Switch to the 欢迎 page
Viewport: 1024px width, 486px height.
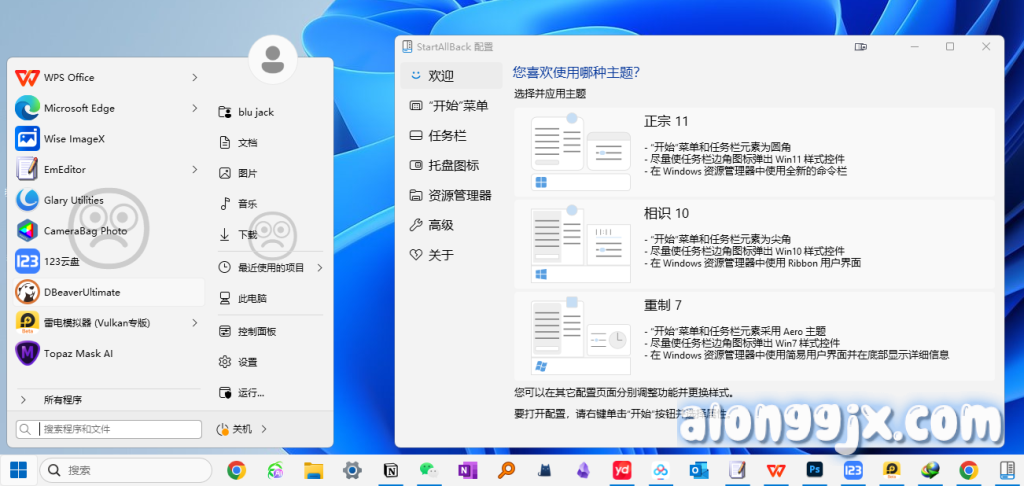coord(452,76)
